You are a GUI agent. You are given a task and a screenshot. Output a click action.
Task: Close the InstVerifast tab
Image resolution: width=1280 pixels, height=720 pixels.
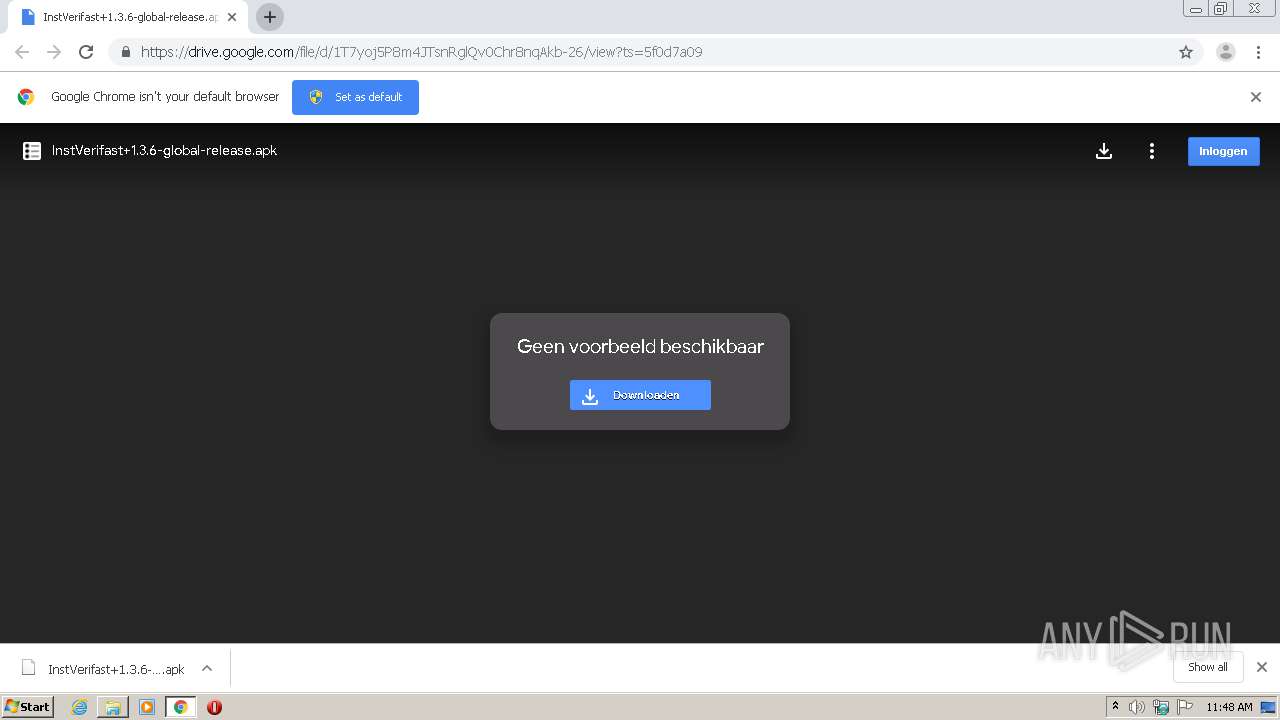tap(232, 17)
